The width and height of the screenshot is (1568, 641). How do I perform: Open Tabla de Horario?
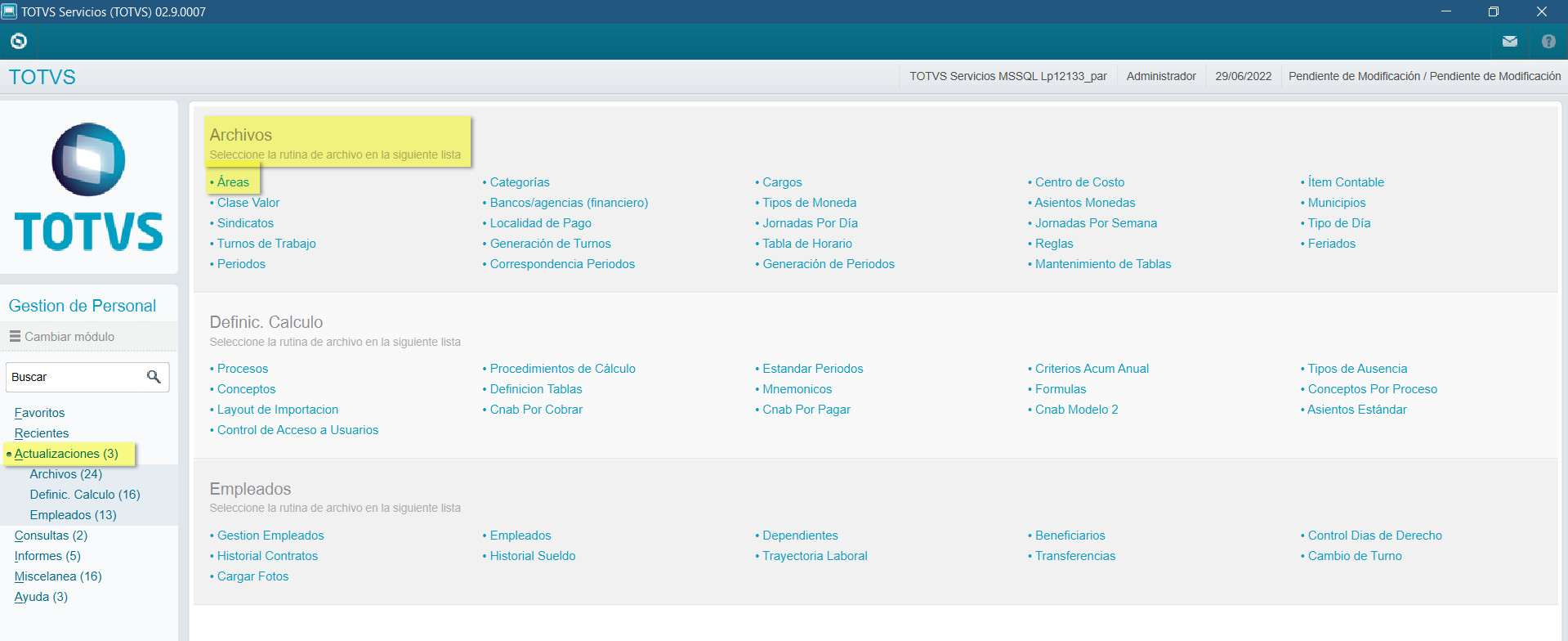tap(807, 244)
